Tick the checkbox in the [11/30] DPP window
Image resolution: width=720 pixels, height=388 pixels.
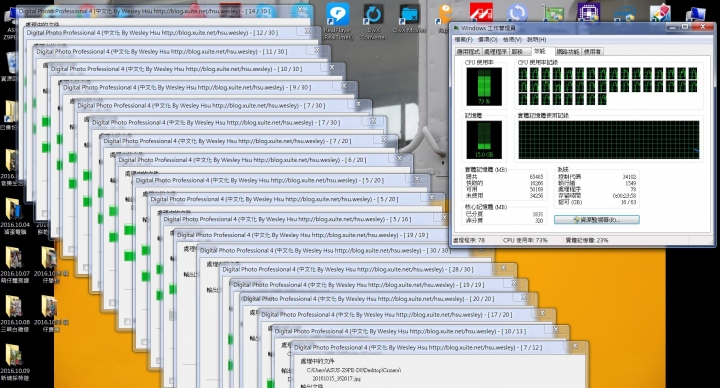tap(45, 213)
